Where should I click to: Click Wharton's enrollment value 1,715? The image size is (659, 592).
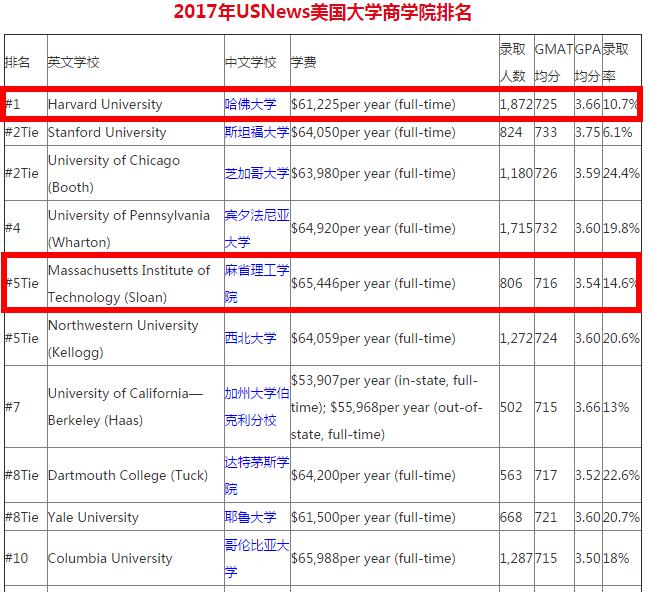[517, 229]
